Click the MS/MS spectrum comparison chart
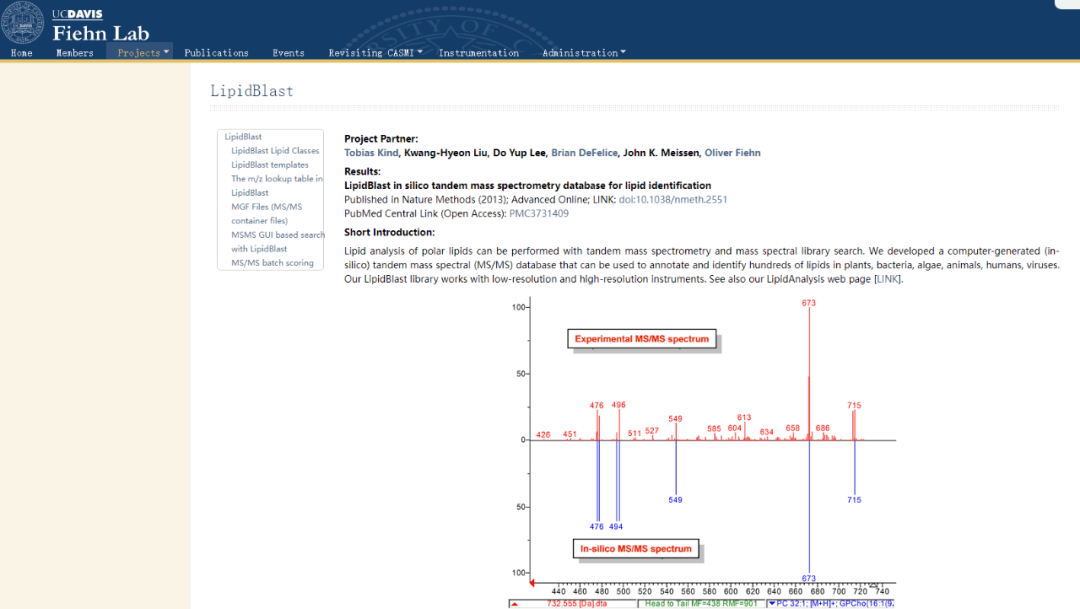The image size is (1080, 609). point(703,452)
